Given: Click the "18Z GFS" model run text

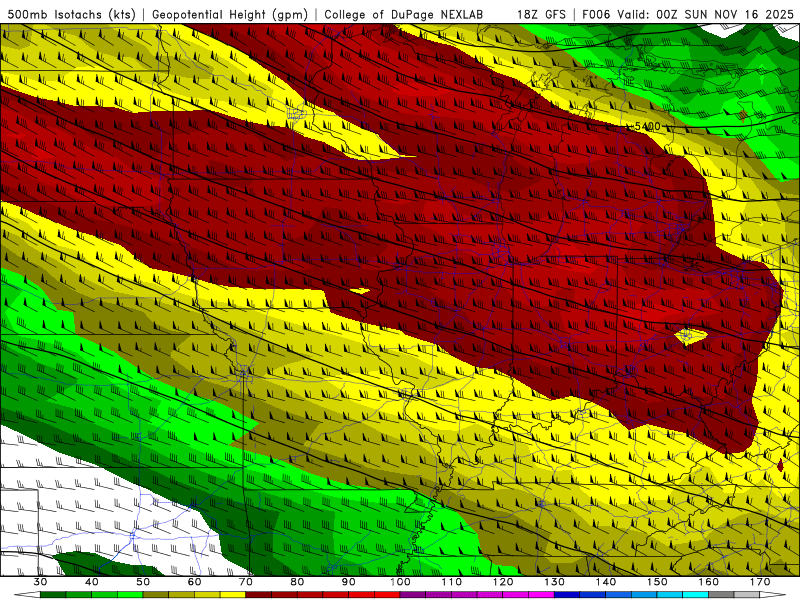Looking at the screenshot, I should (x=541, y=15).
